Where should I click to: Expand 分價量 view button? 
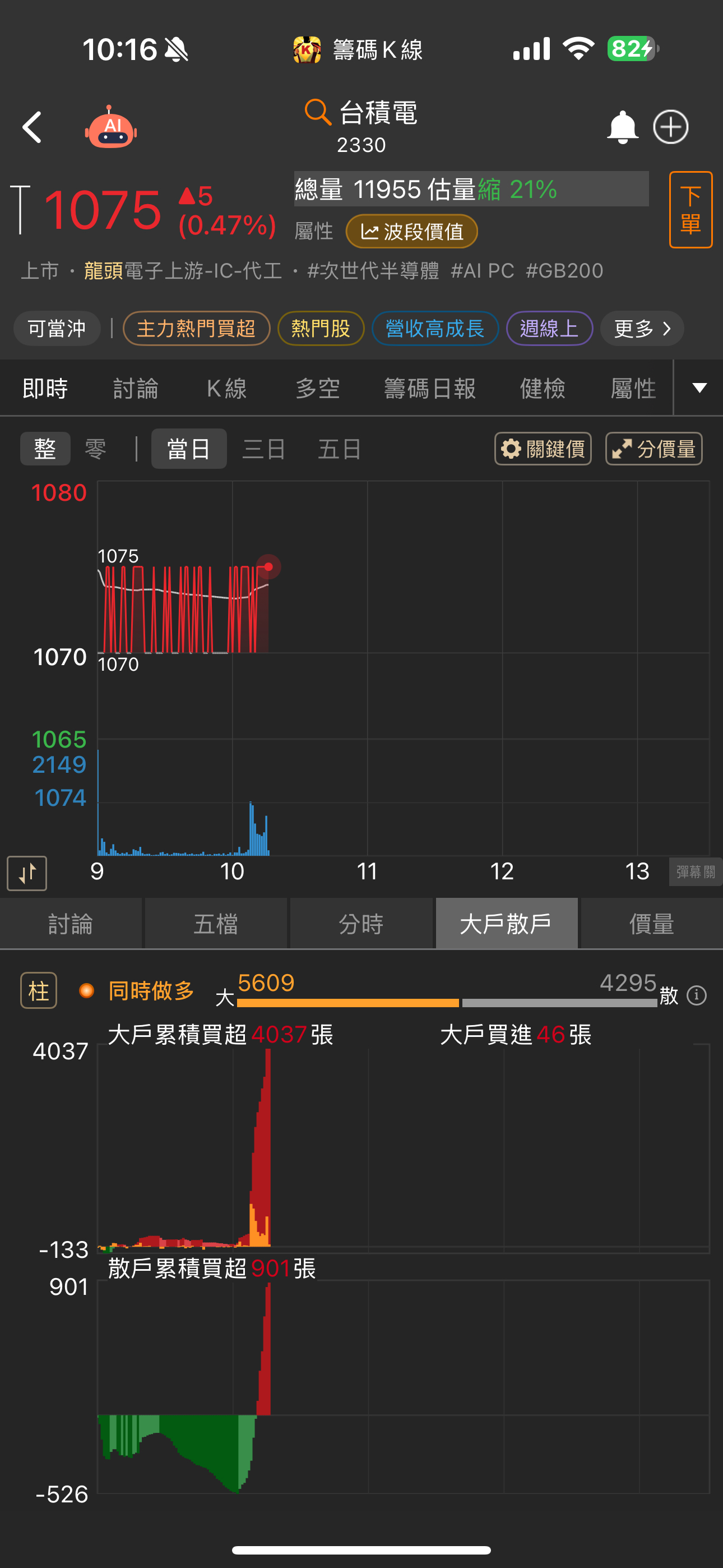(654, 449)
